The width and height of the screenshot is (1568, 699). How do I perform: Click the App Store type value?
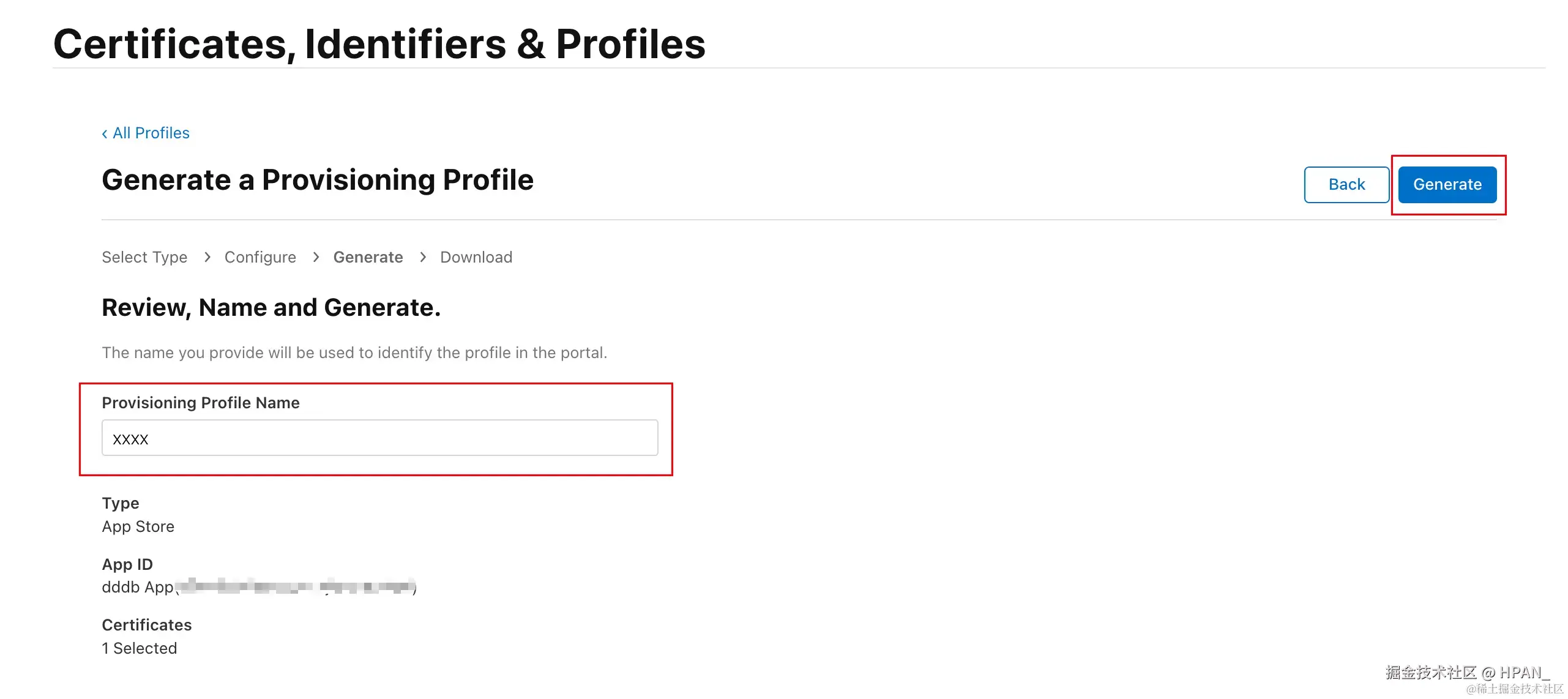(x=138, y=526)
